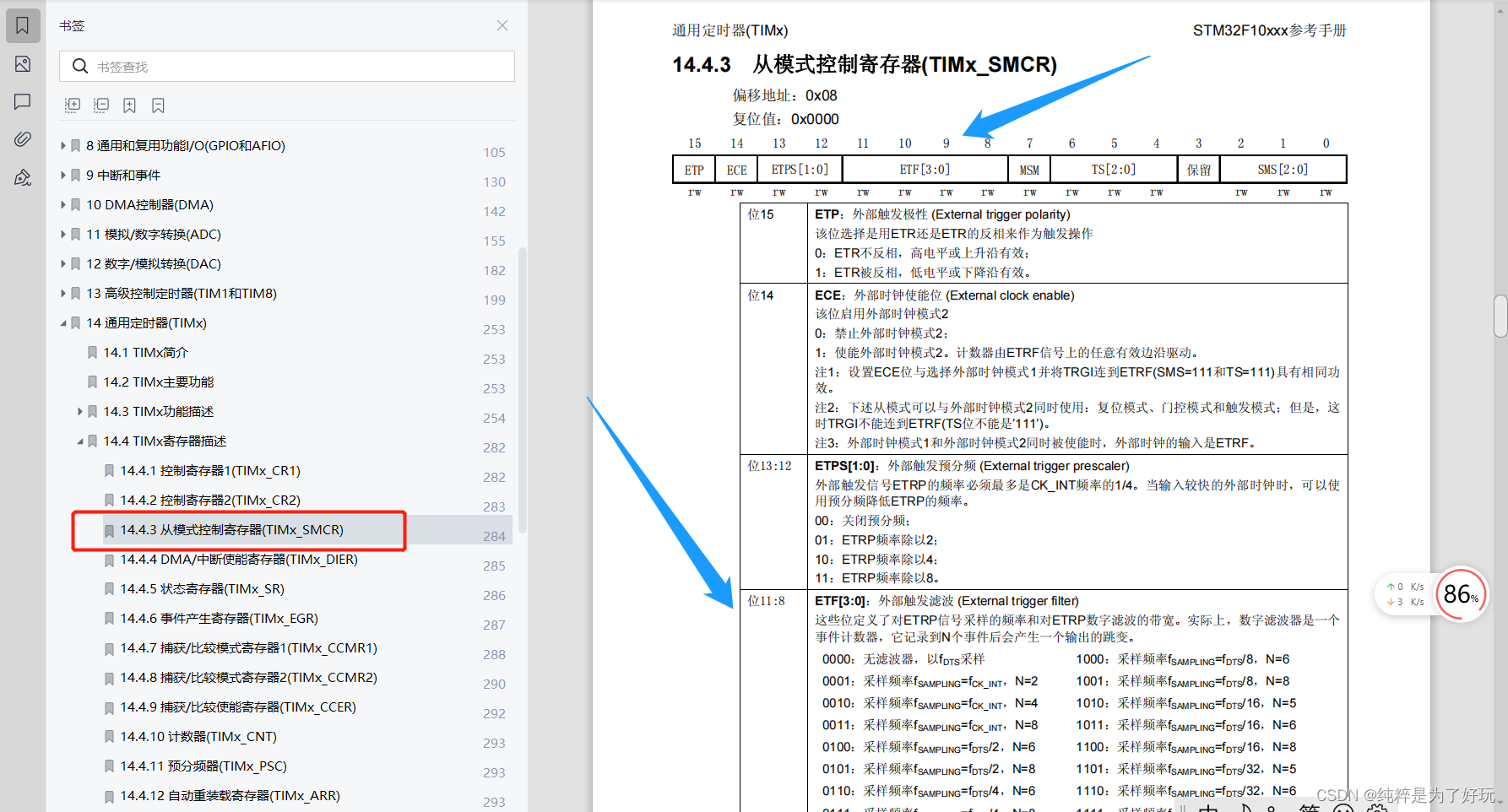Expand bookmark 14.3 TIMx功能描述
Viewport: 1508px width, 812px height.
click(80, 411)
